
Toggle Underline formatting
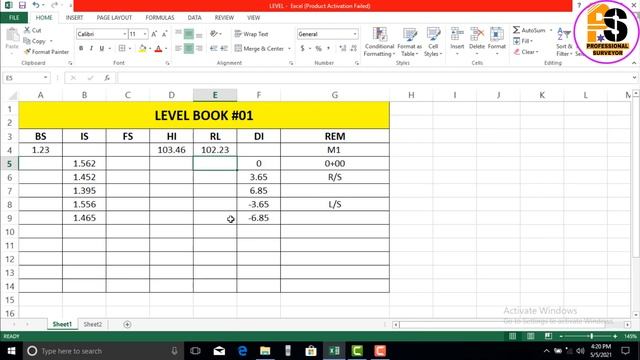click(x=102, y=48)
